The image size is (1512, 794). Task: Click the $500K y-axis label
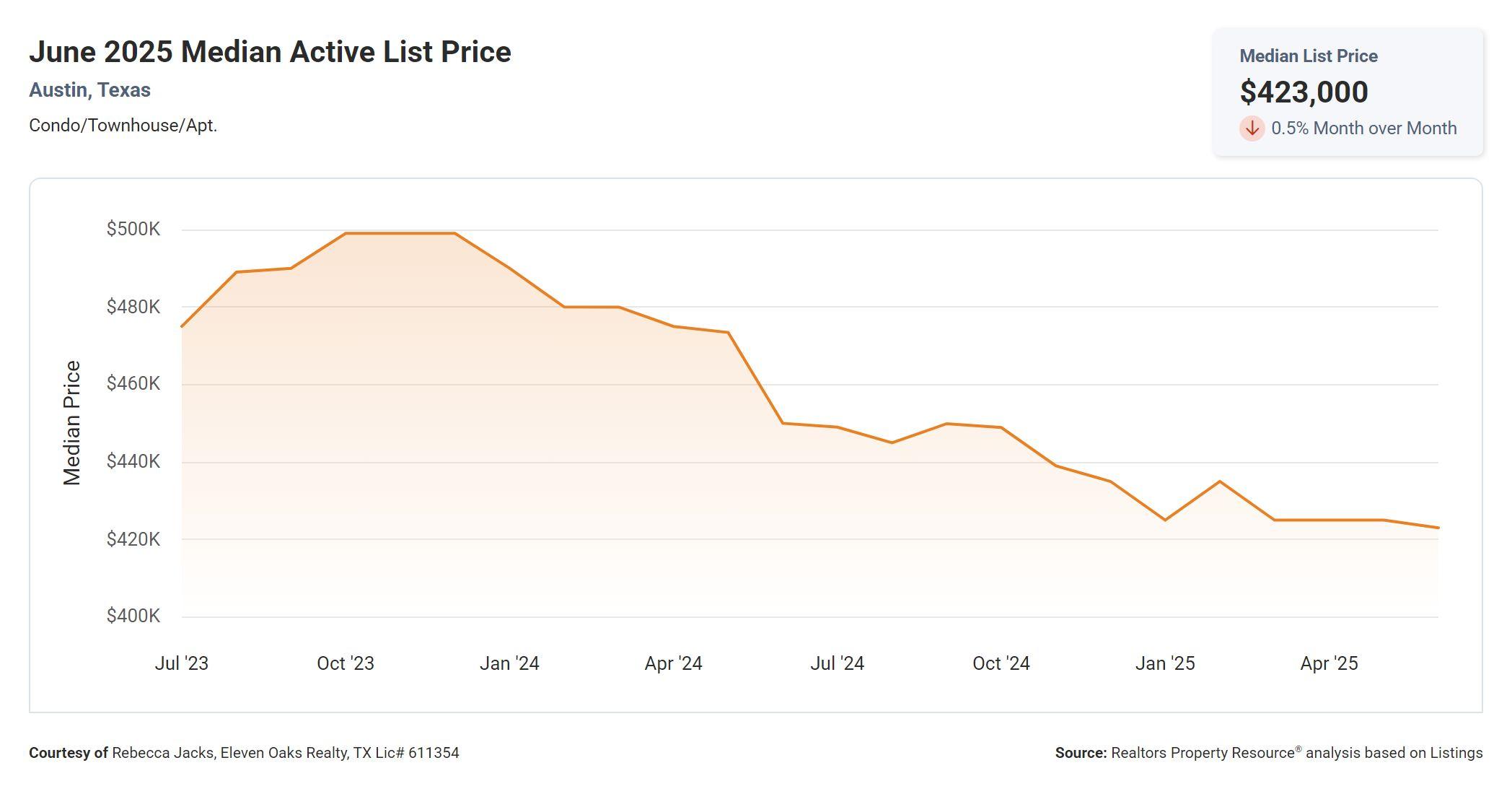click(x=133, y=230)
